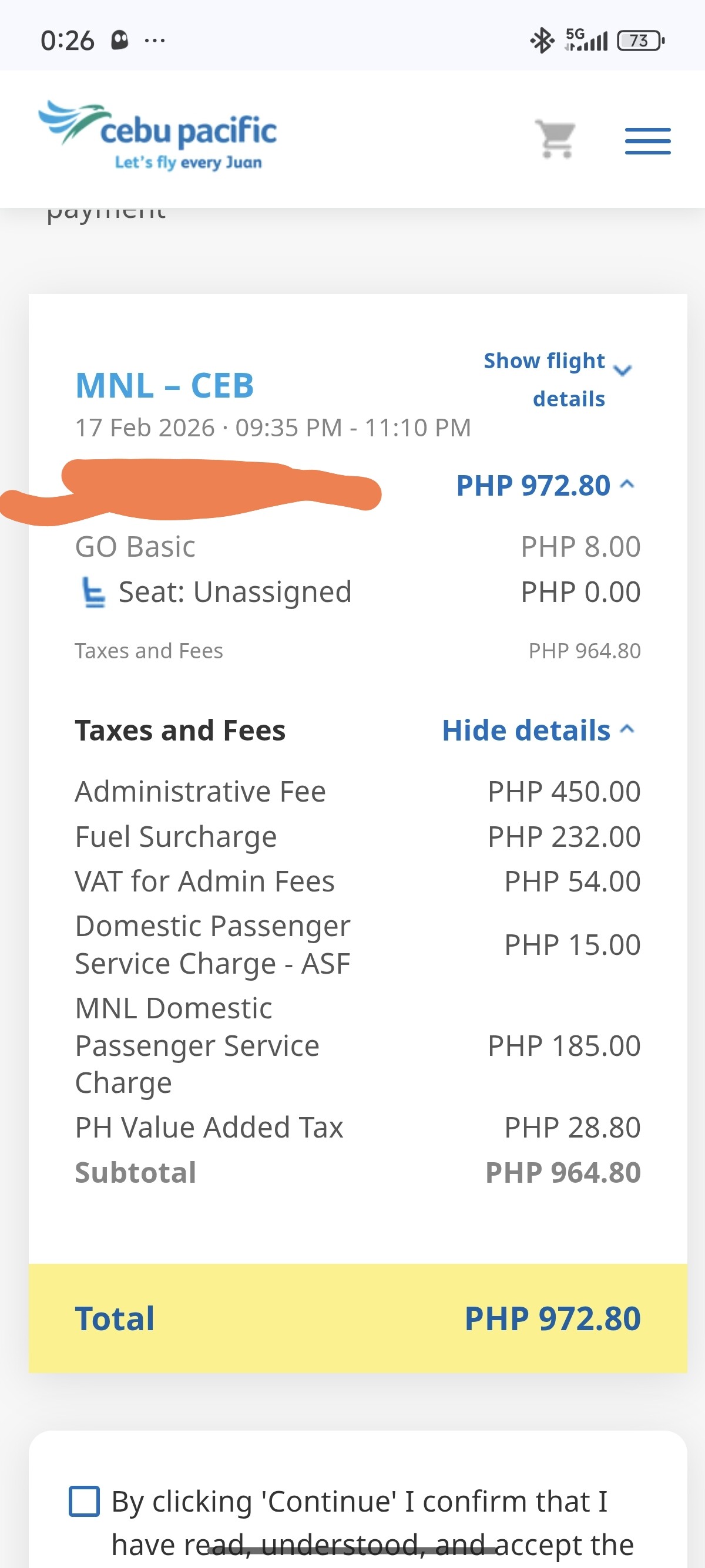Screen dimensions: 705x1568
Task: Tap the MNL – CEB route heading
Action: [164, 385]
